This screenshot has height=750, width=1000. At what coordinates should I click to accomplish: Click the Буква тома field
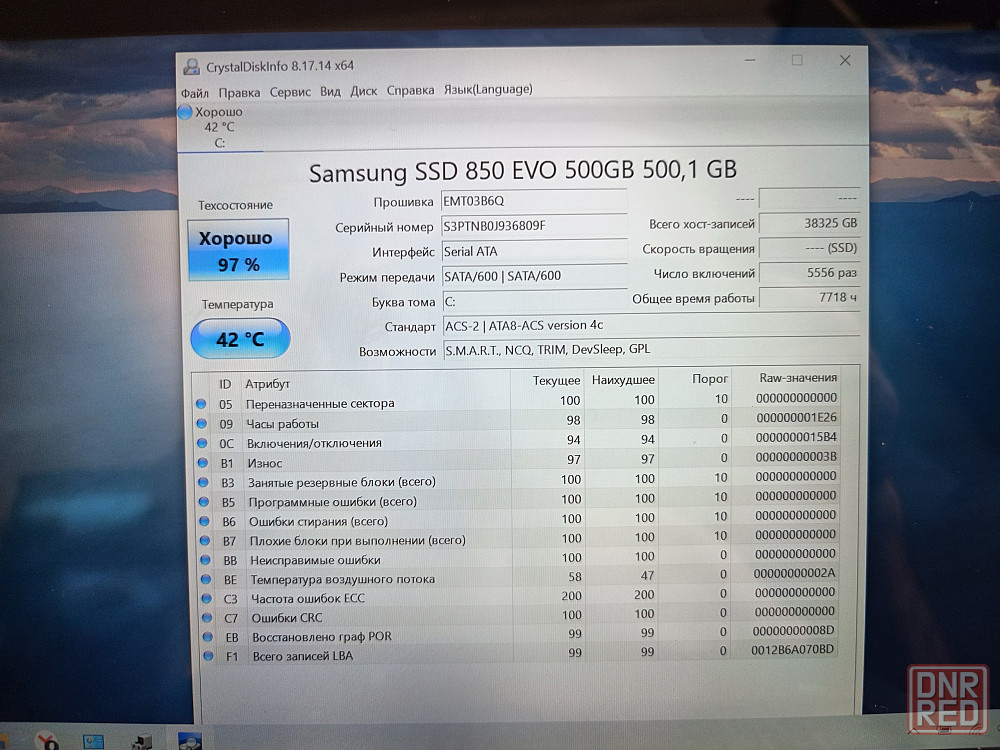tap(535, 301)
